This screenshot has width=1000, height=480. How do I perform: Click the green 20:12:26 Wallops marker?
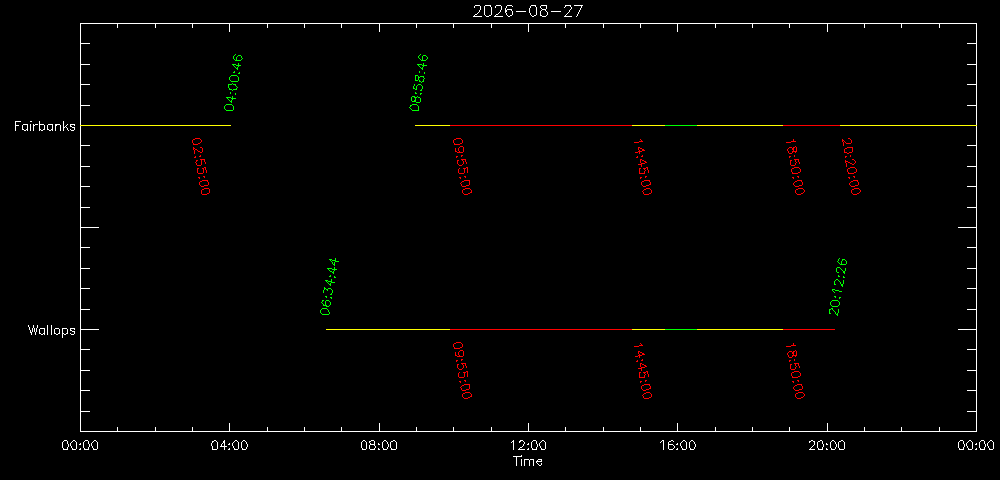click(837, 287)
